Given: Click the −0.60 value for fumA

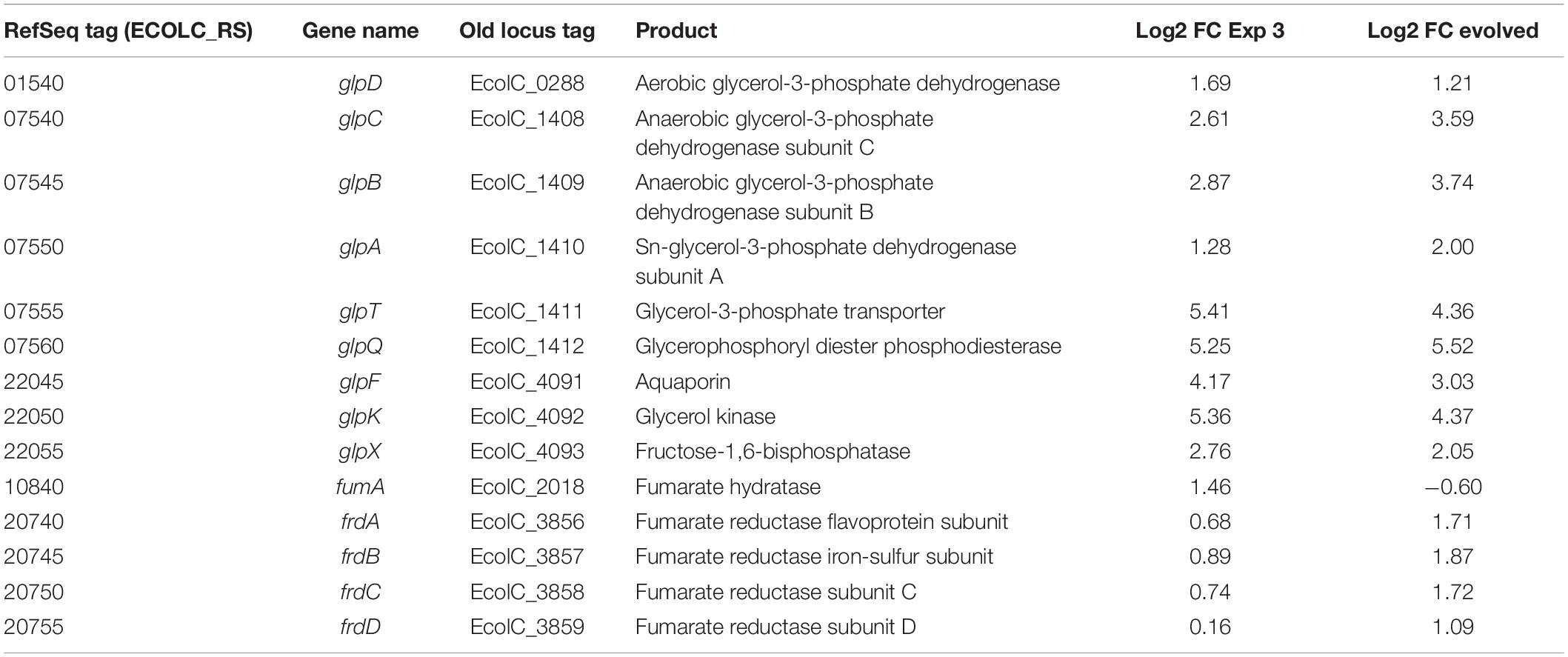Looking at the screenshot, I should pos(1452,487).
